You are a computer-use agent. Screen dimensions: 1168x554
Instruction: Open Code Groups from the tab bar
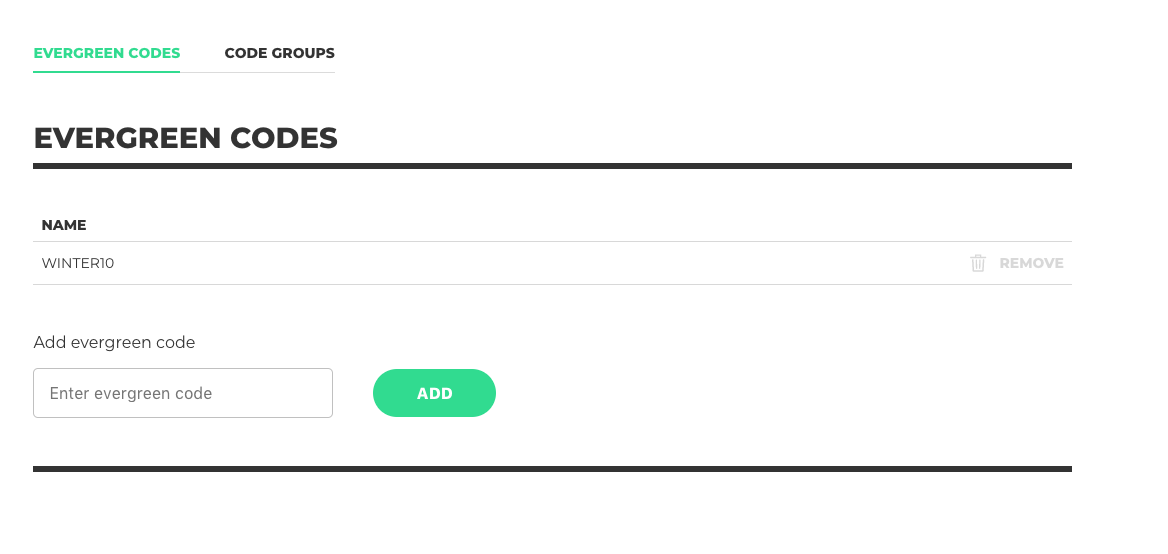coord(279,54)
